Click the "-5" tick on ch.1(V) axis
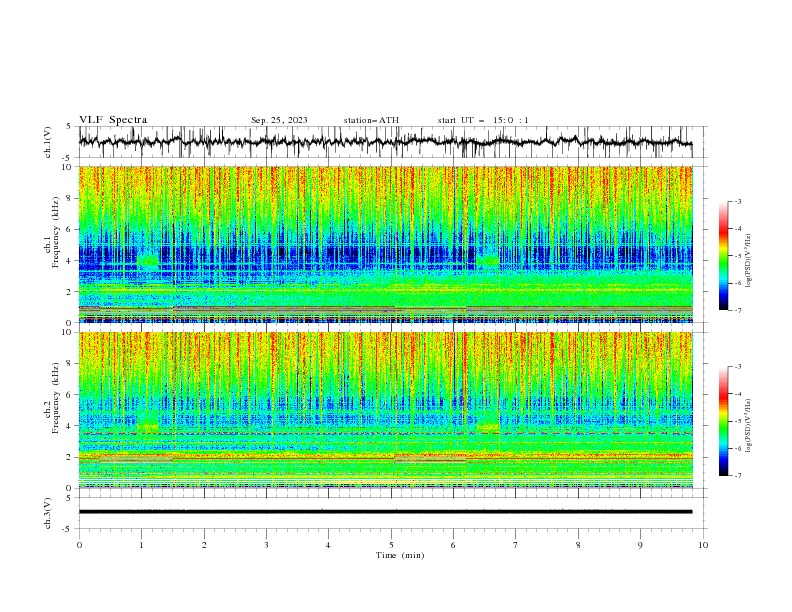This screenshot has height=612, width=792. pyautogui.click(x=68, y=158)
